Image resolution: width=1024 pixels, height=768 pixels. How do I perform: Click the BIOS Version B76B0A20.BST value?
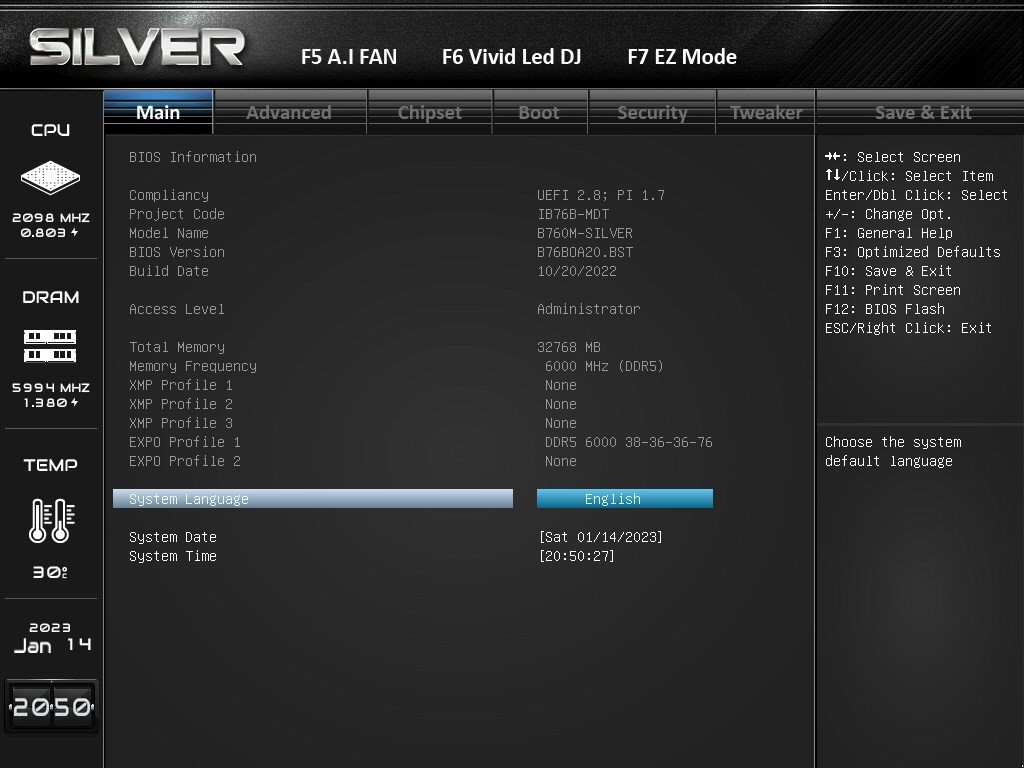[584, 252]
